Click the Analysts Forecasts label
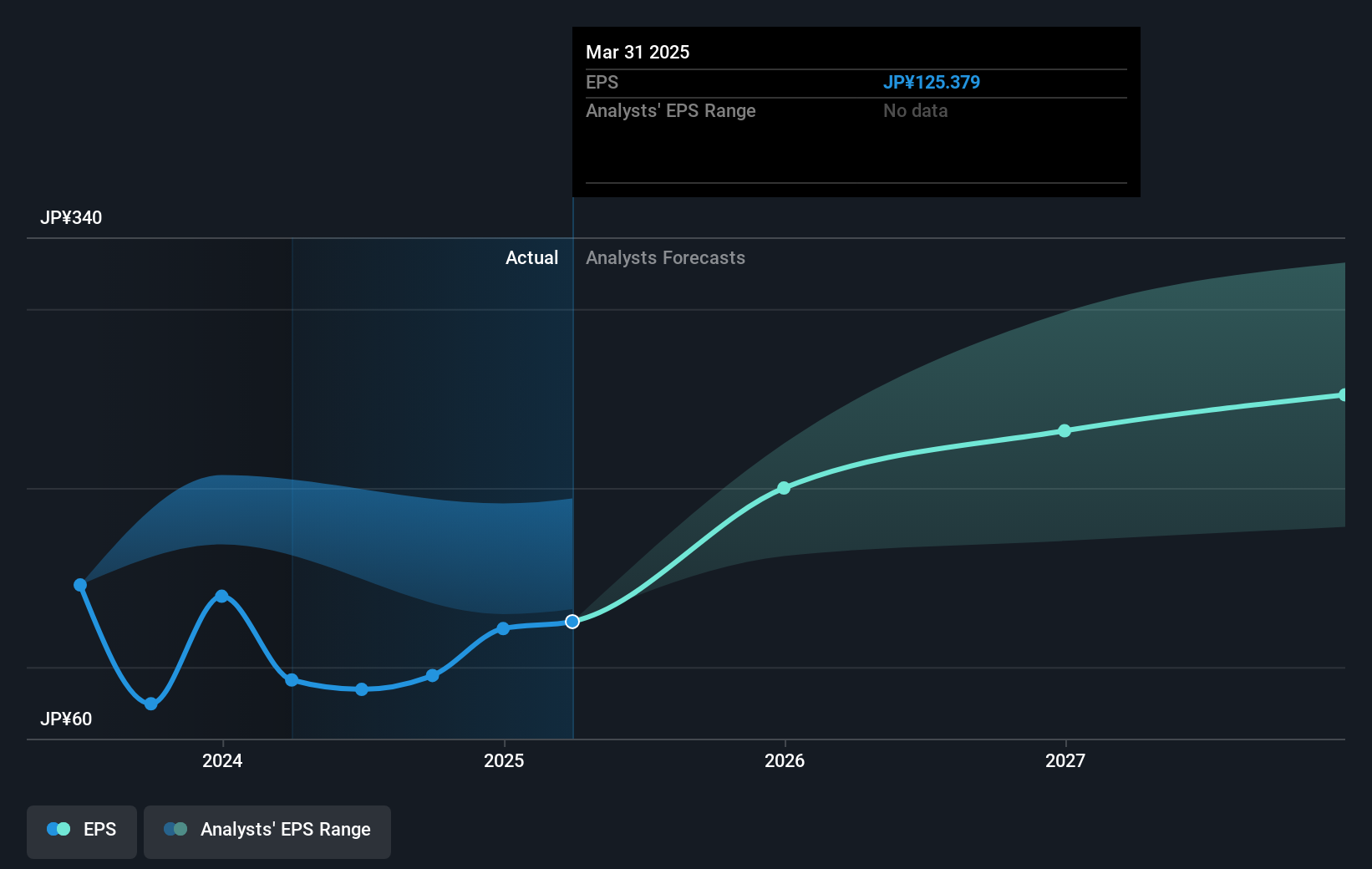This screenshot has width=1372, height=869. (665, 257)
